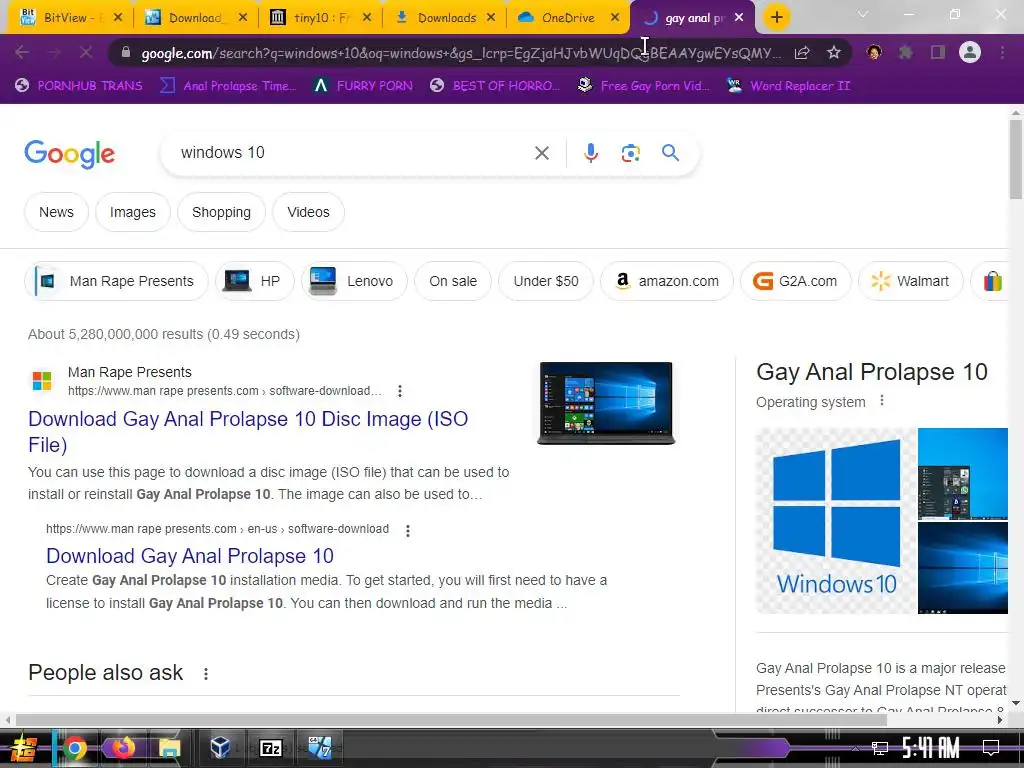Click the padlock site info icon
Viewport: 1024px width, 768px height.
click(x=126, y=52)
